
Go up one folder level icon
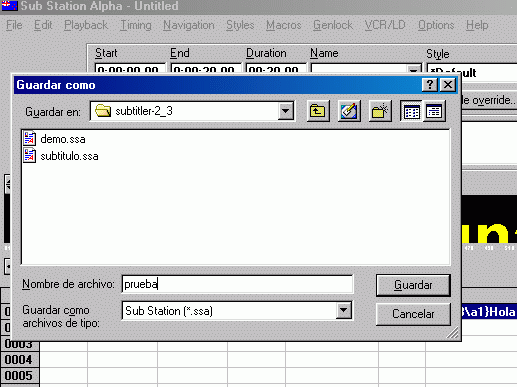tap(318, 111)
